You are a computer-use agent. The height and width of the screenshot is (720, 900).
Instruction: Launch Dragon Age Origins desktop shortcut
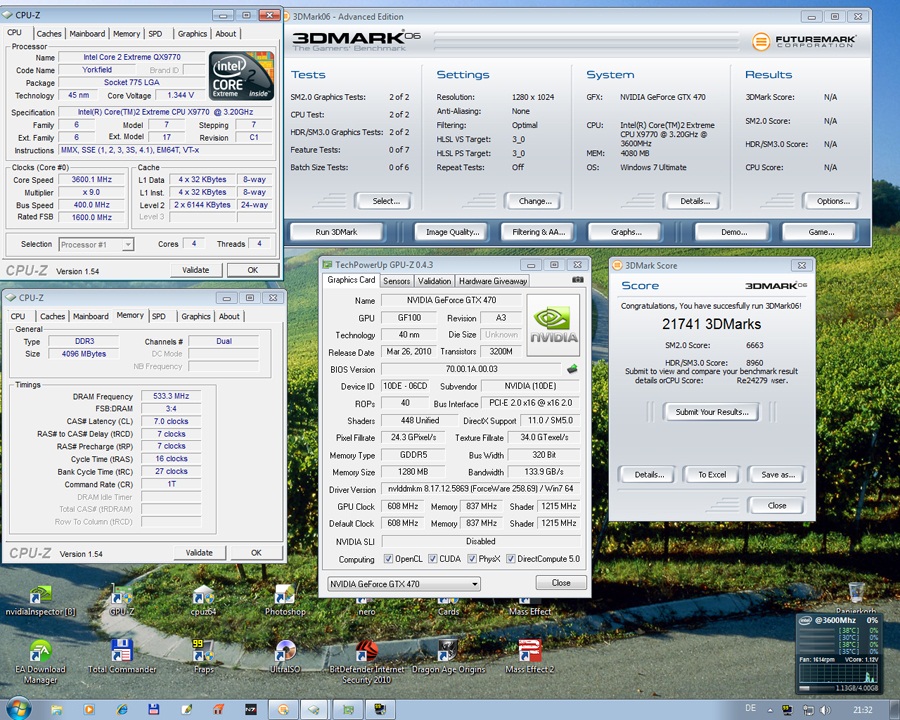(448, 657)
